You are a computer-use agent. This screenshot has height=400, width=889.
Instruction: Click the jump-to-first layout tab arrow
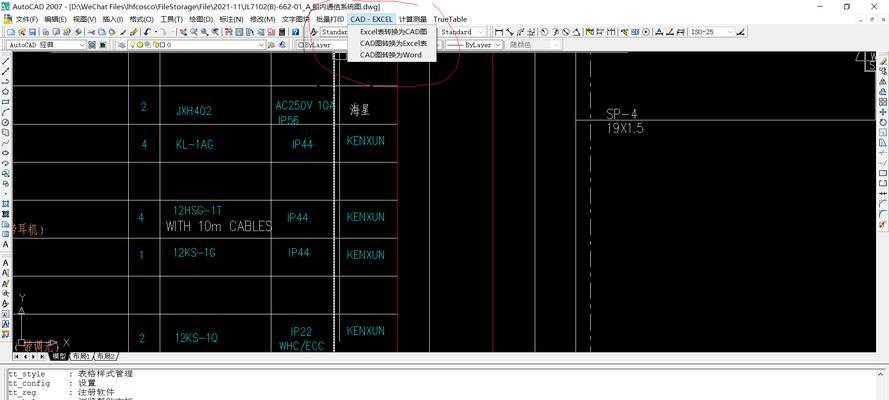pos(16,356)
